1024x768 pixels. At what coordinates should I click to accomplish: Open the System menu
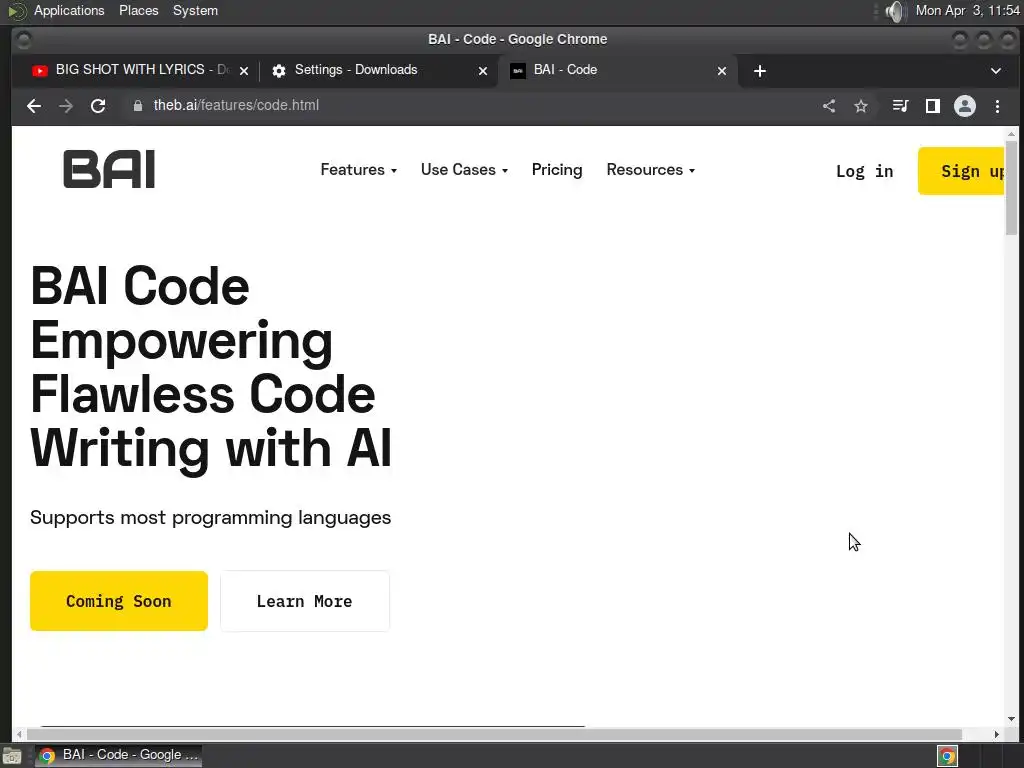tap(195, 10)
